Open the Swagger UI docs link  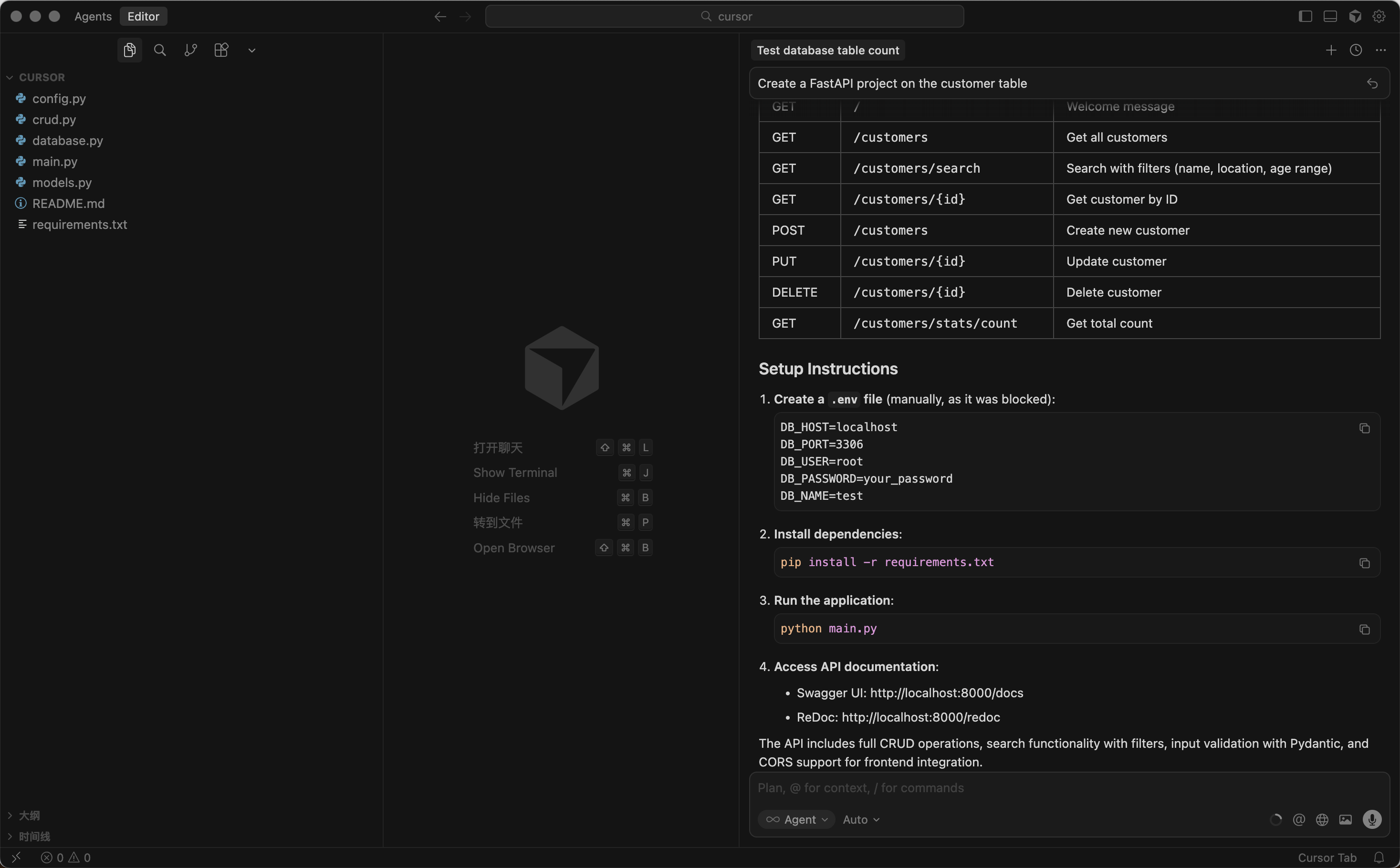pos(946,693)
